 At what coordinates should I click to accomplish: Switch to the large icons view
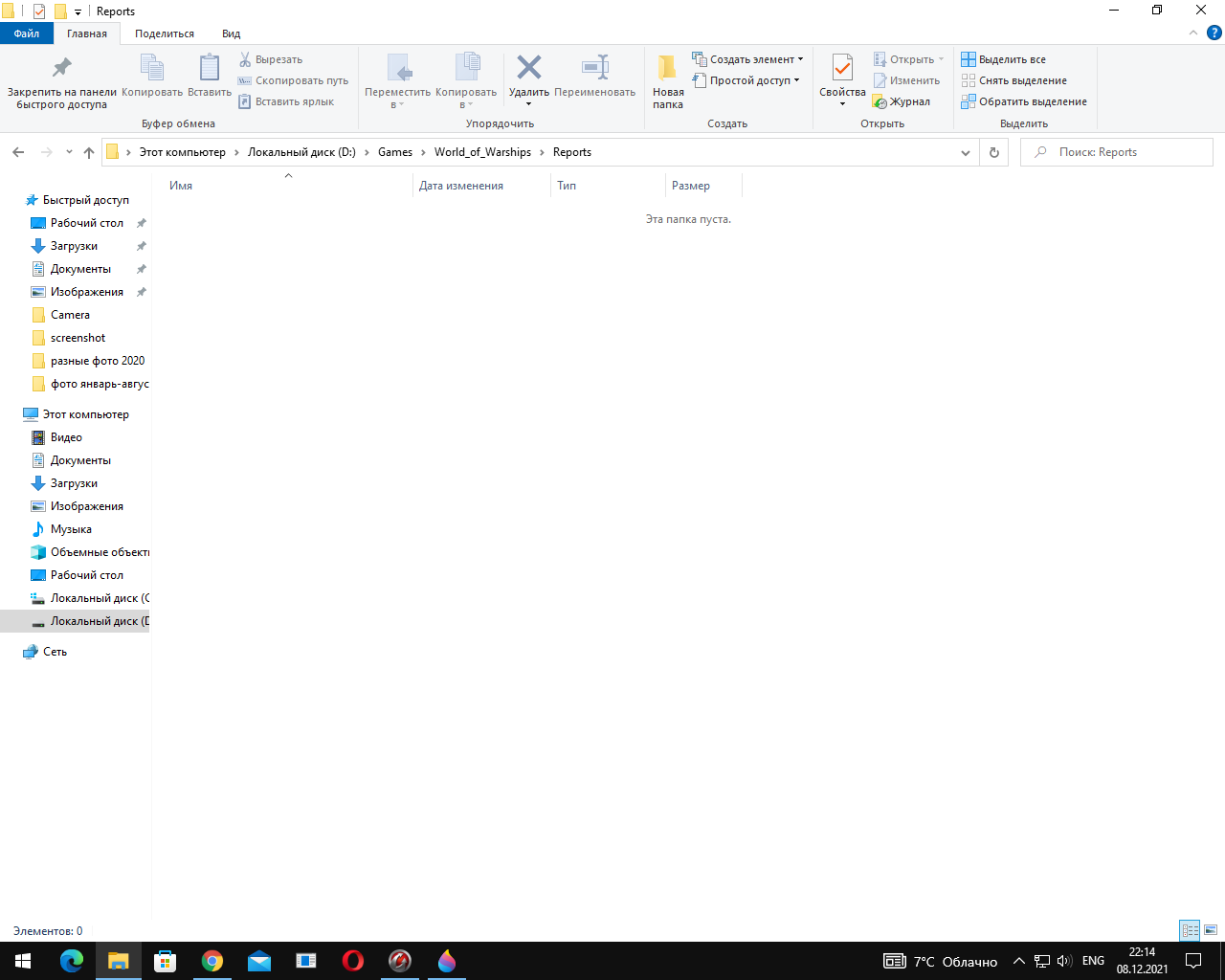tap(1211, 930)
